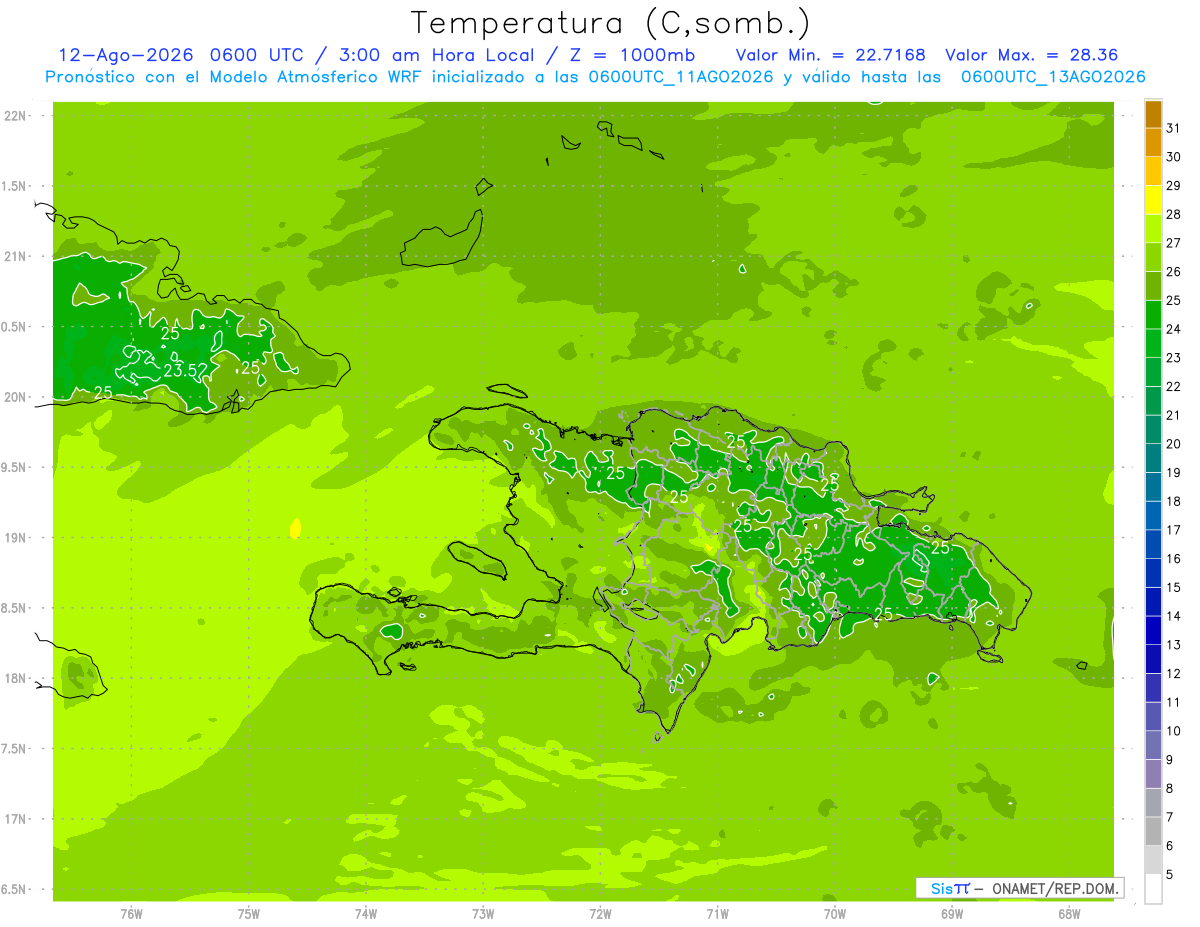Pick the gray legend segment between 6 and 7
Viewport: 1200px width, 927px height.
[x=1153, y=832]
